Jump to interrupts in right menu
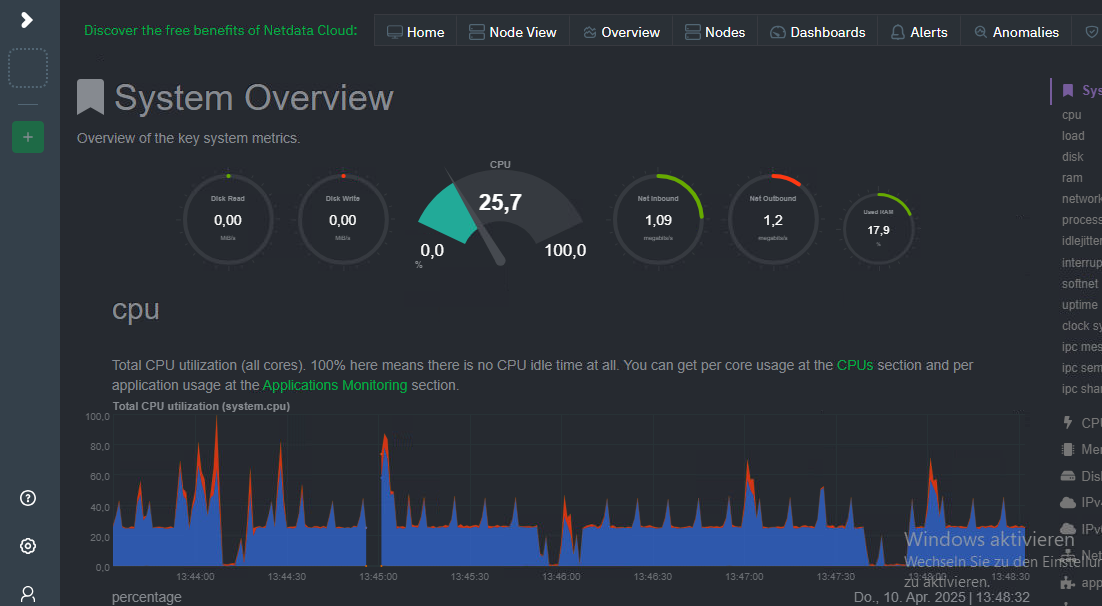 pos(1082,262)
